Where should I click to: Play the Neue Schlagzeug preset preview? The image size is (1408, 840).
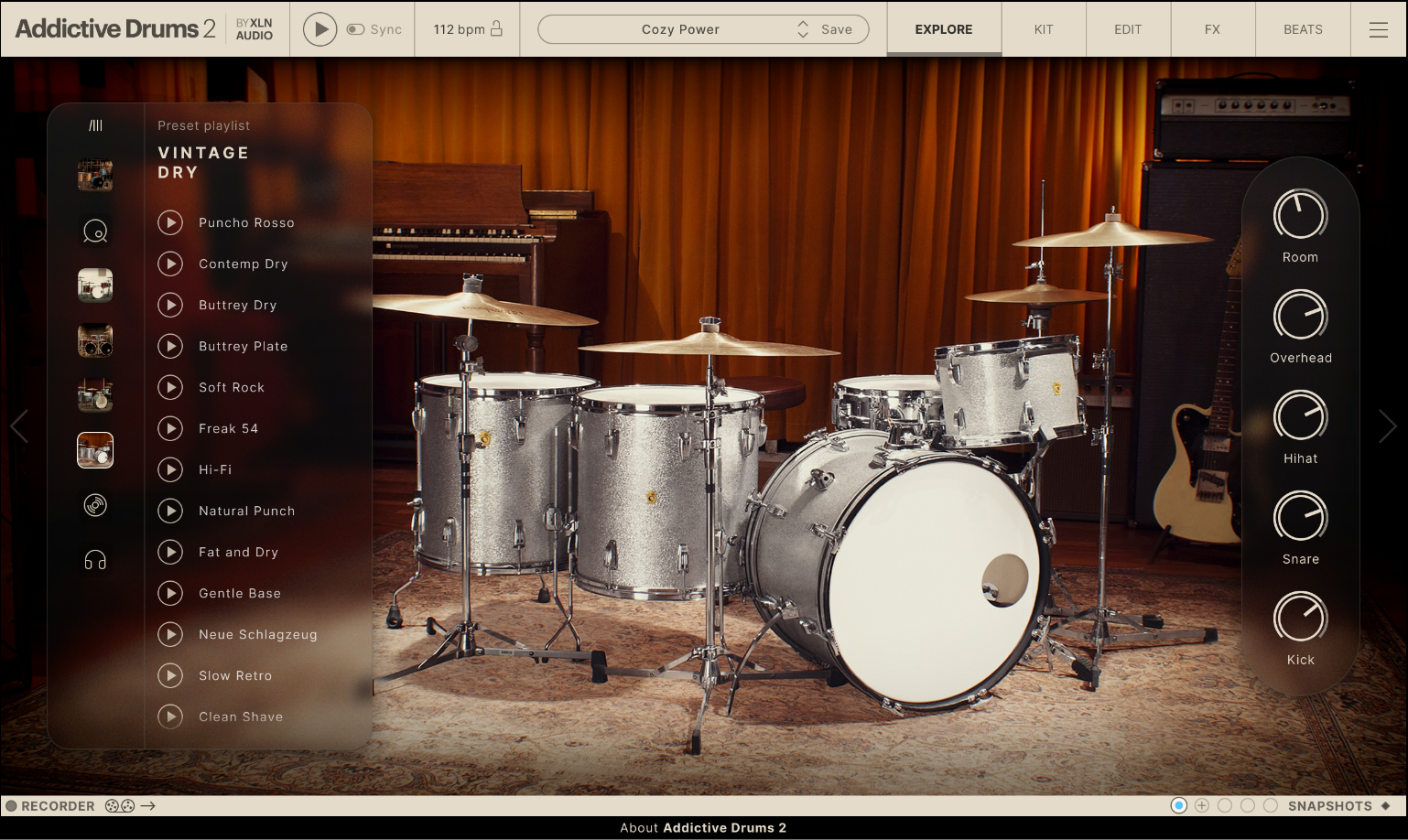coord(170,634)
